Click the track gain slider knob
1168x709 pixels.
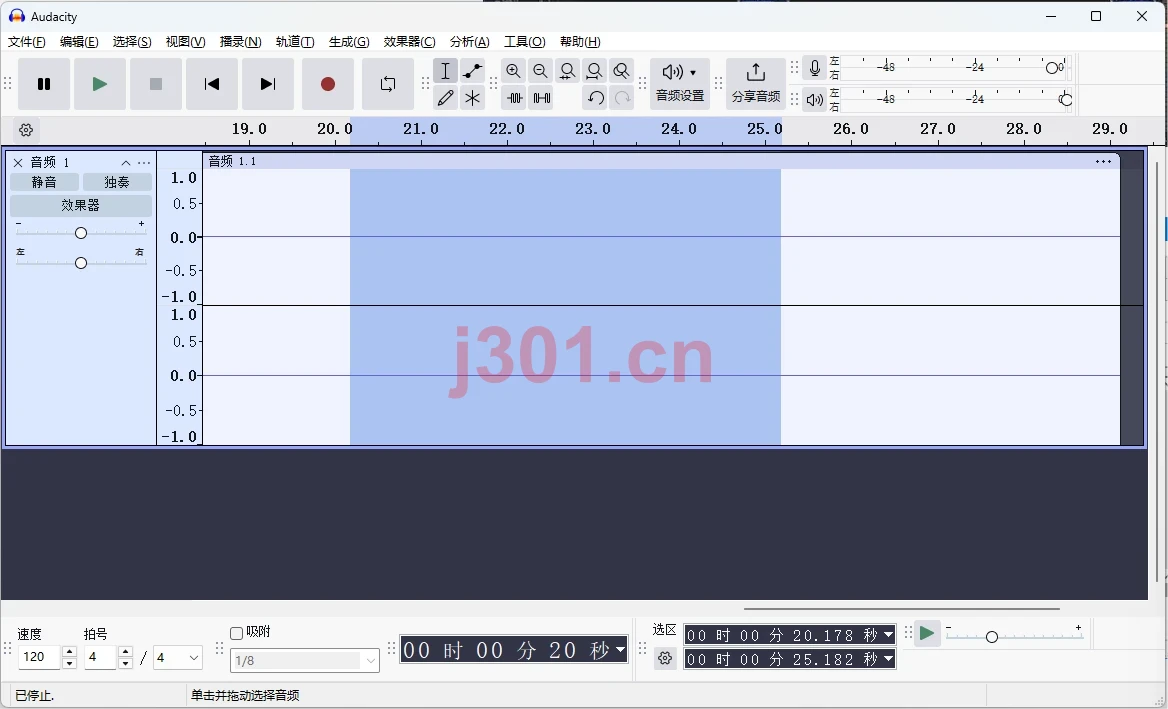[x=81, y=233]
